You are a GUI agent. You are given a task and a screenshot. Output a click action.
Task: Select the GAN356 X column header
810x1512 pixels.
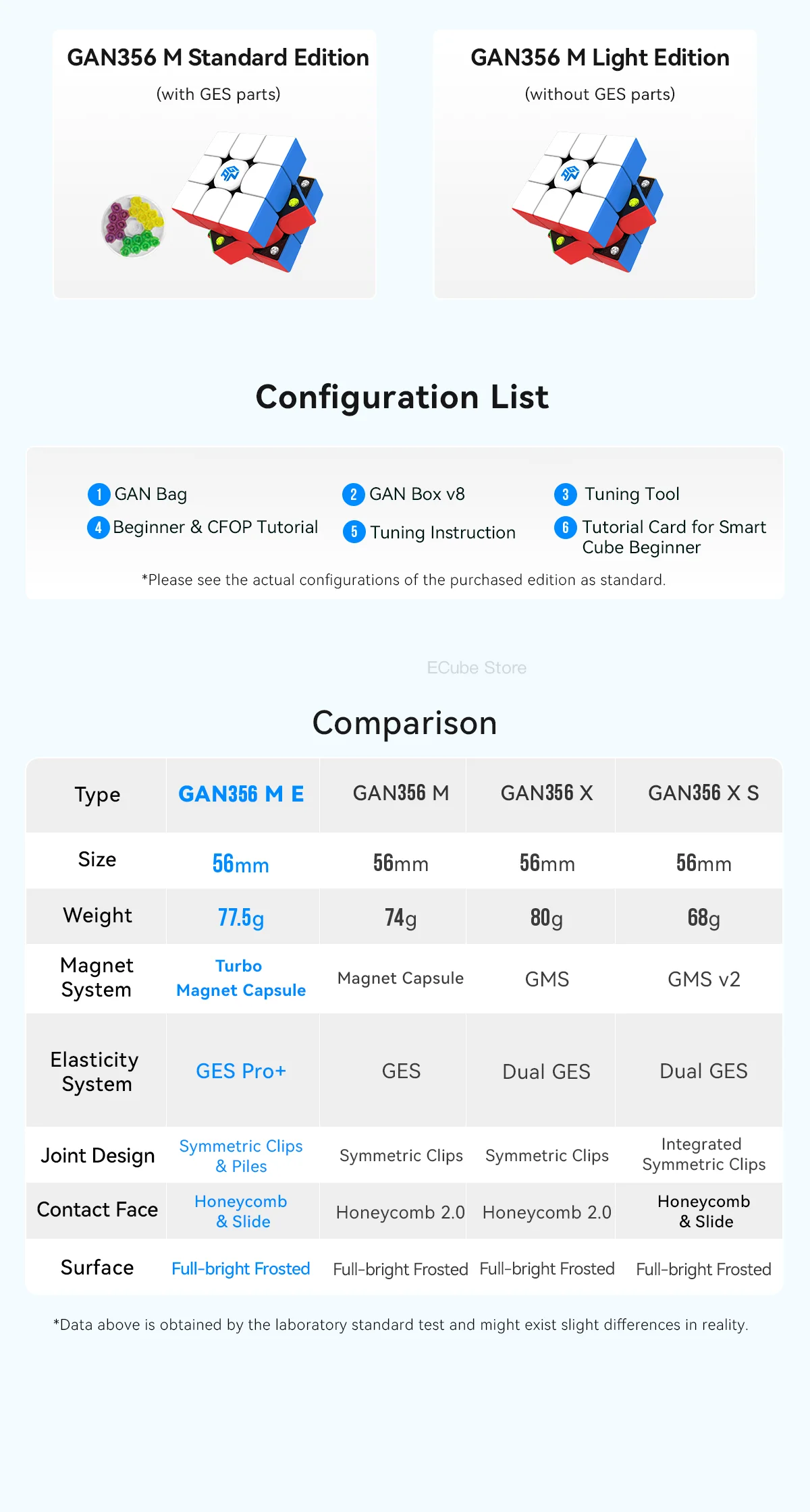[547, 793]
